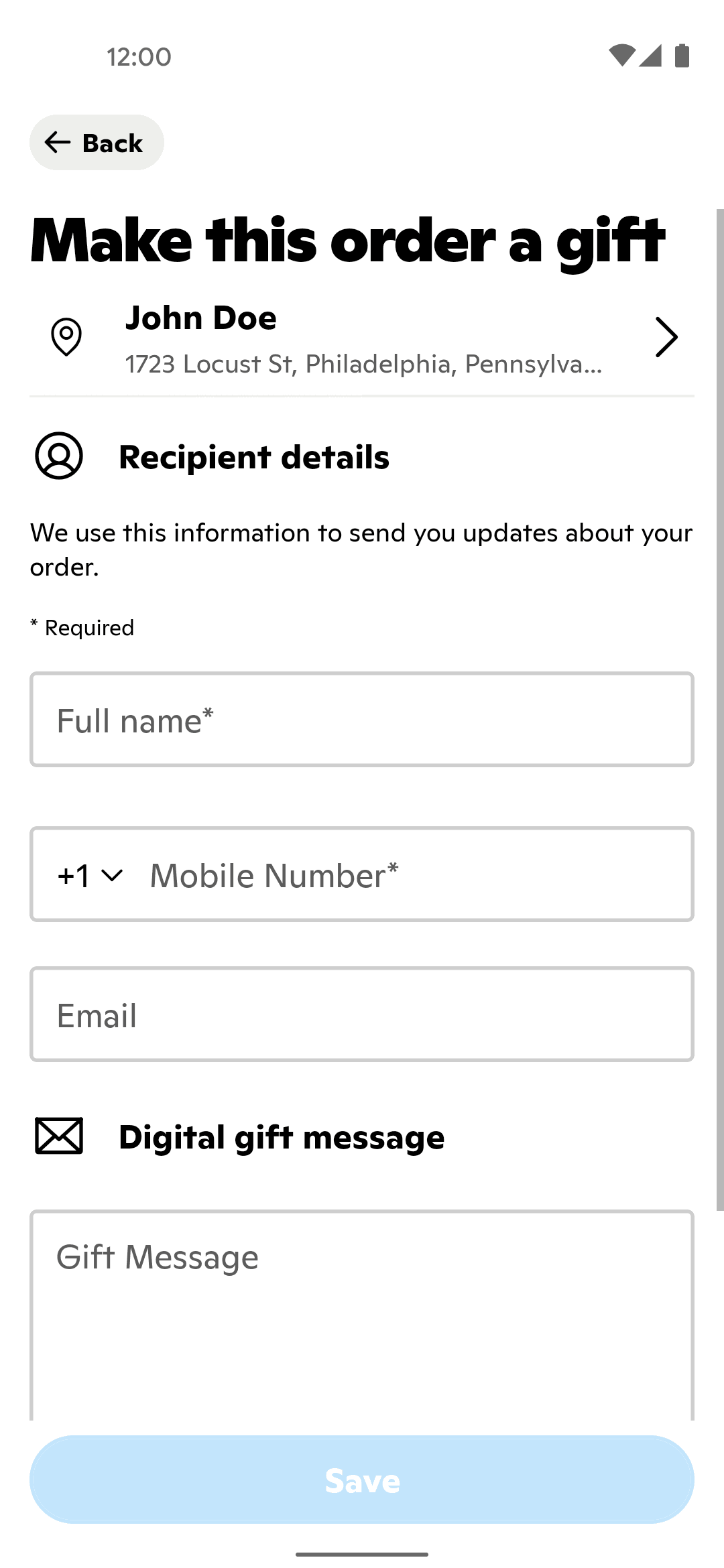Click the Save button

click(362, 1480)
